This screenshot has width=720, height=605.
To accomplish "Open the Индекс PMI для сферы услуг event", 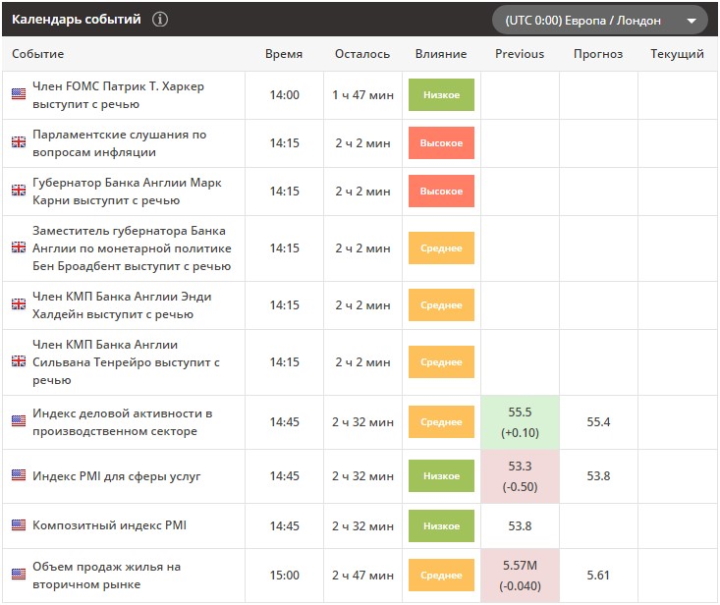I will [x=116, y=476].
